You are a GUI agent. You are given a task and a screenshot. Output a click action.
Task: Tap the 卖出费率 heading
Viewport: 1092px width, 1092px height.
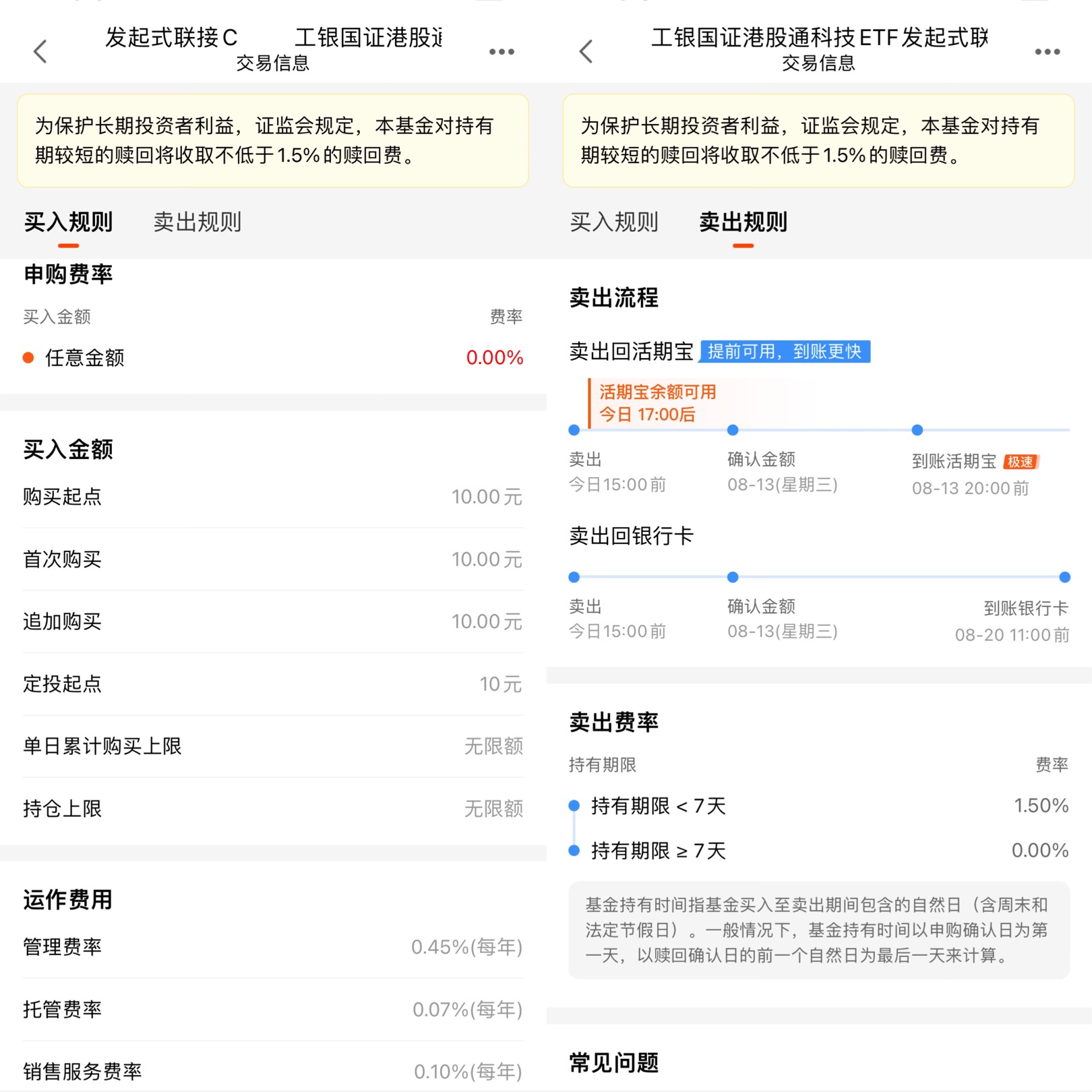[613, 722]
